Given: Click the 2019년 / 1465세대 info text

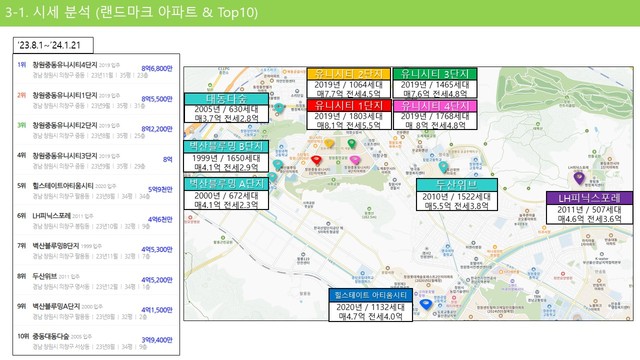Looking at the screenshot, I should (435, 84).
